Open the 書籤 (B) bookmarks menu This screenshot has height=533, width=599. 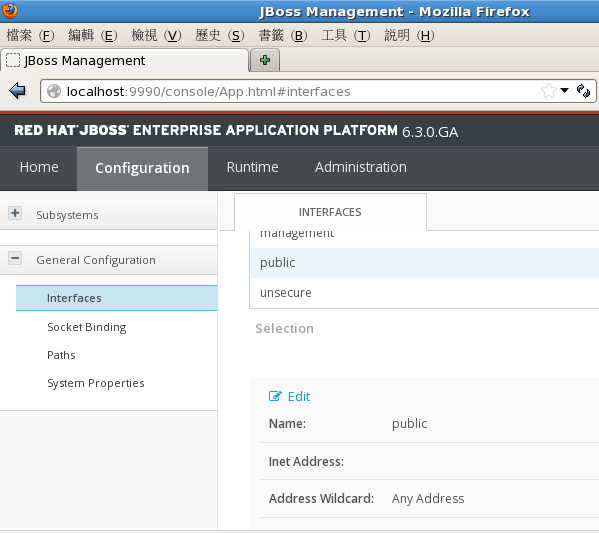(x=283, y=36)
